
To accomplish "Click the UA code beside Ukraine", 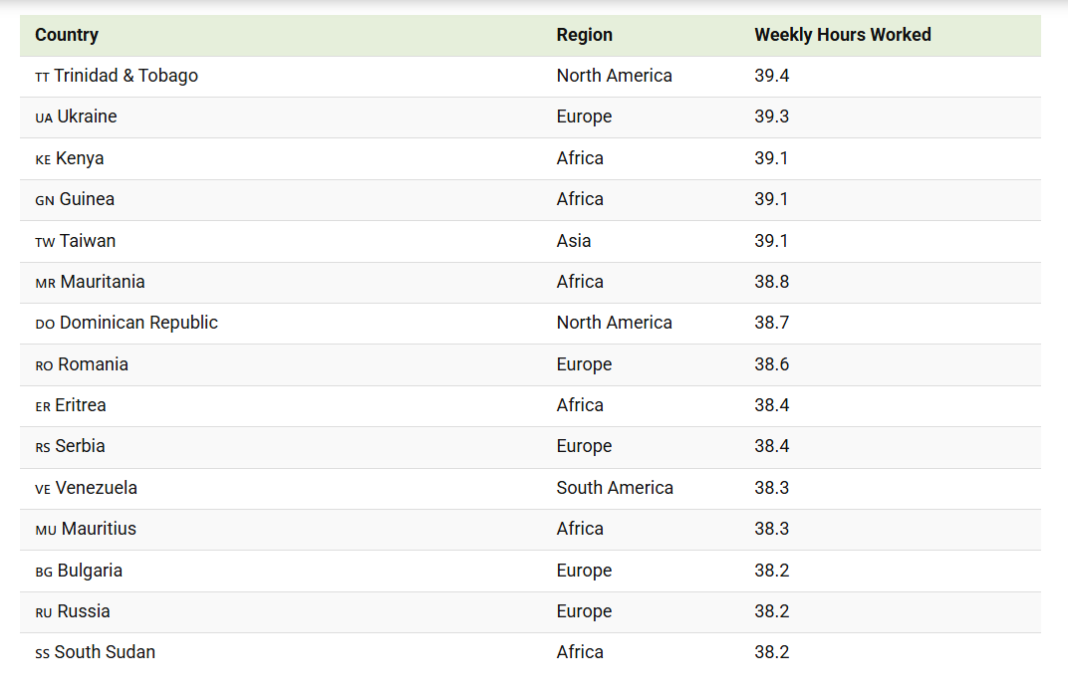I will tap(43, 118).
